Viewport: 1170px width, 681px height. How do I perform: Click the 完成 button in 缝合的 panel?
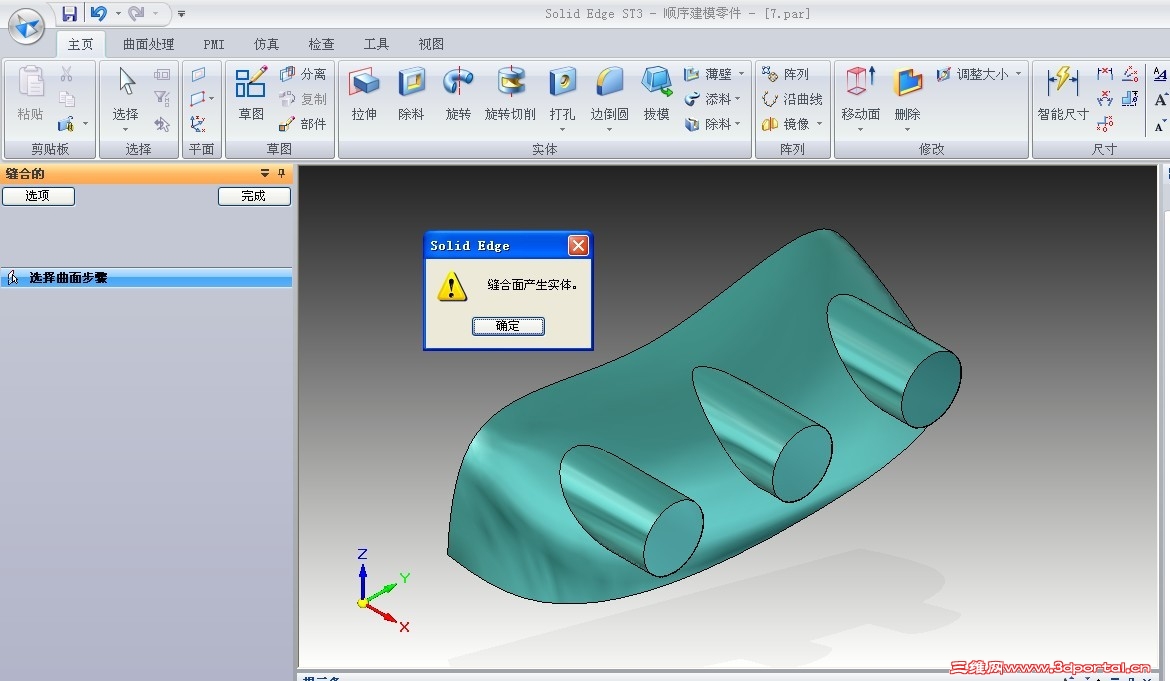(x=254, y=196)
